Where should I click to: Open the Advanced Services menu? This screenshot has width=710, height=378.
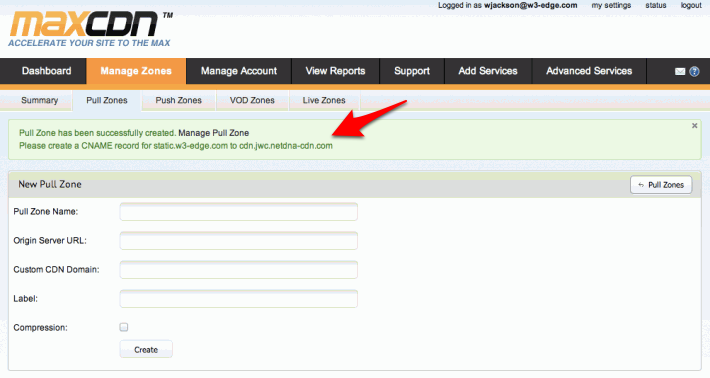point(589,71)
